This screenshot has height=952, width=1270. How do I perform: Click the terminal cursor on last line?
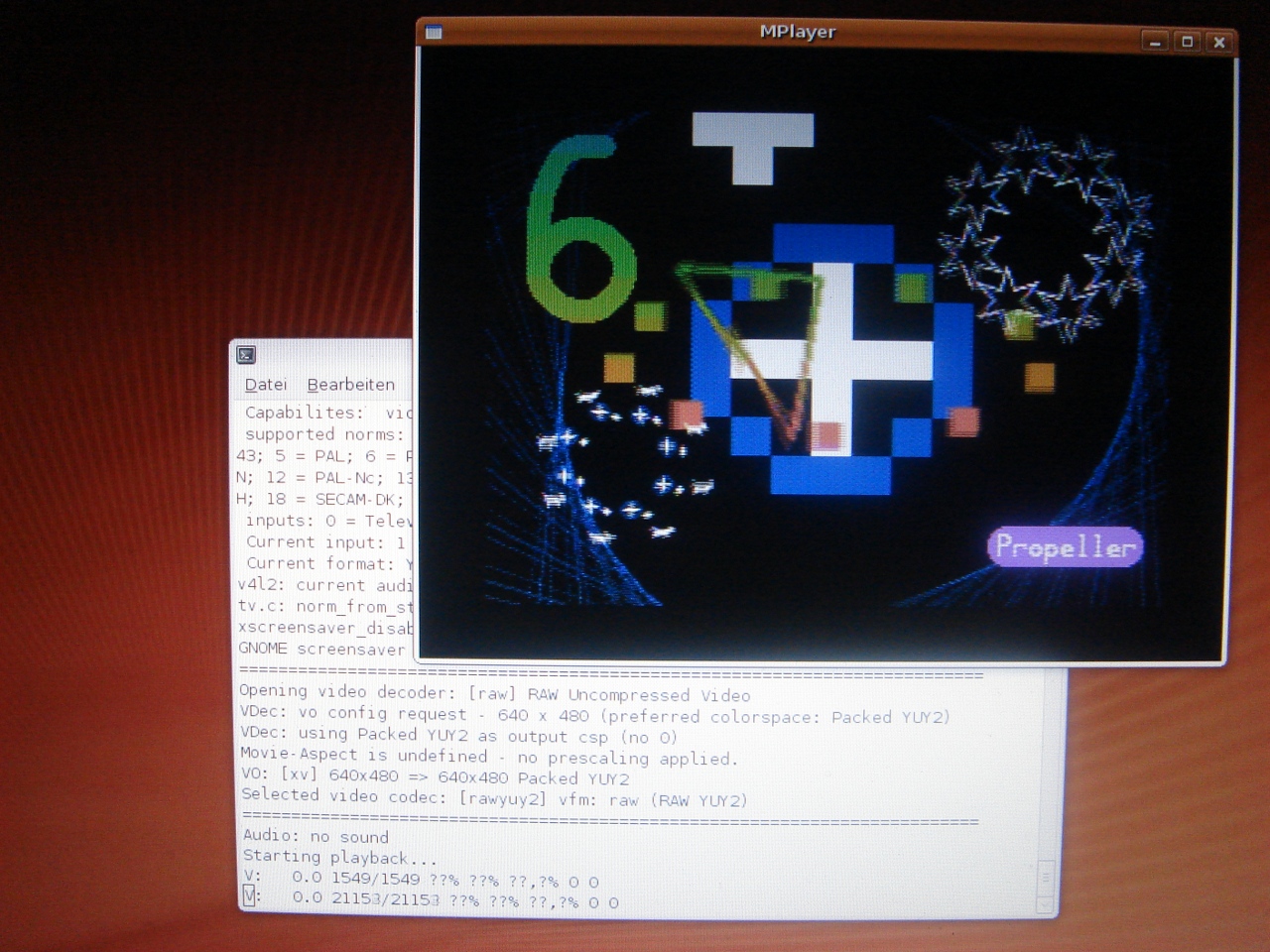(x=249, y=896)
